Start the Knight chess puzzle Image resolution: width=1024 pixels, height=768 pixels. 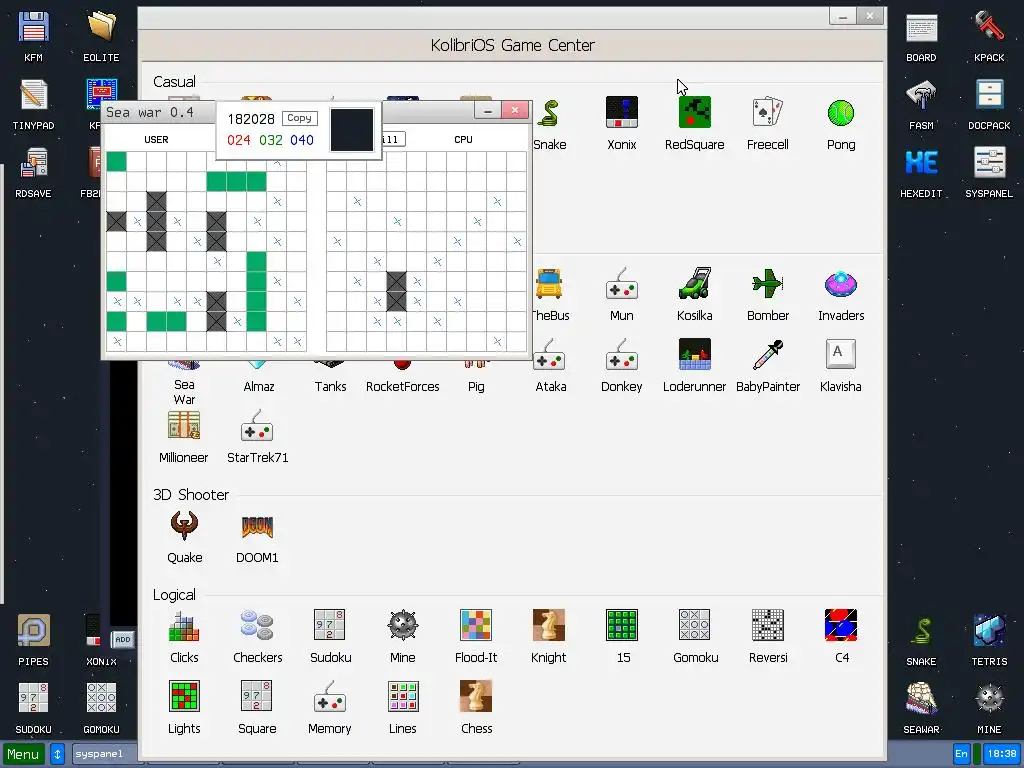pyautogui.click(x=549, y=637)
